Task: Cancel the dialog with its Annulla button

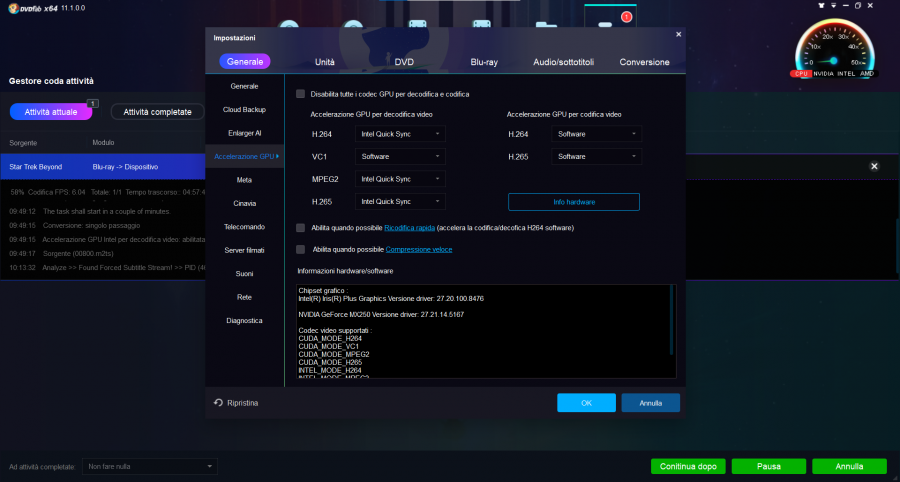Action: click(x=650, y=403)
